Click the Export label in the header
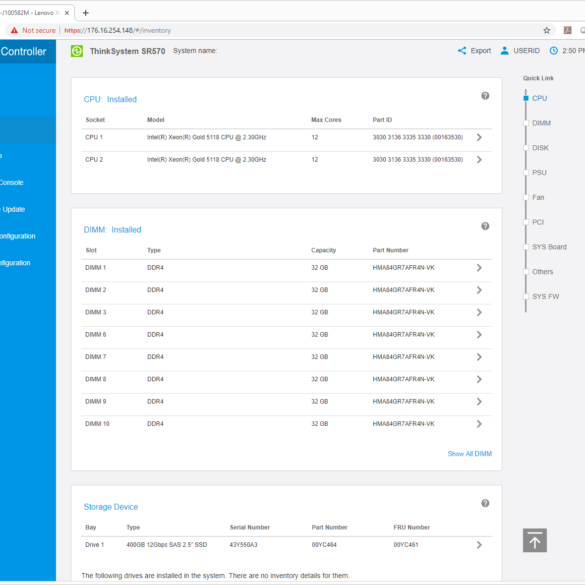This screenshot has width=585, height=585. coord(481,51)
